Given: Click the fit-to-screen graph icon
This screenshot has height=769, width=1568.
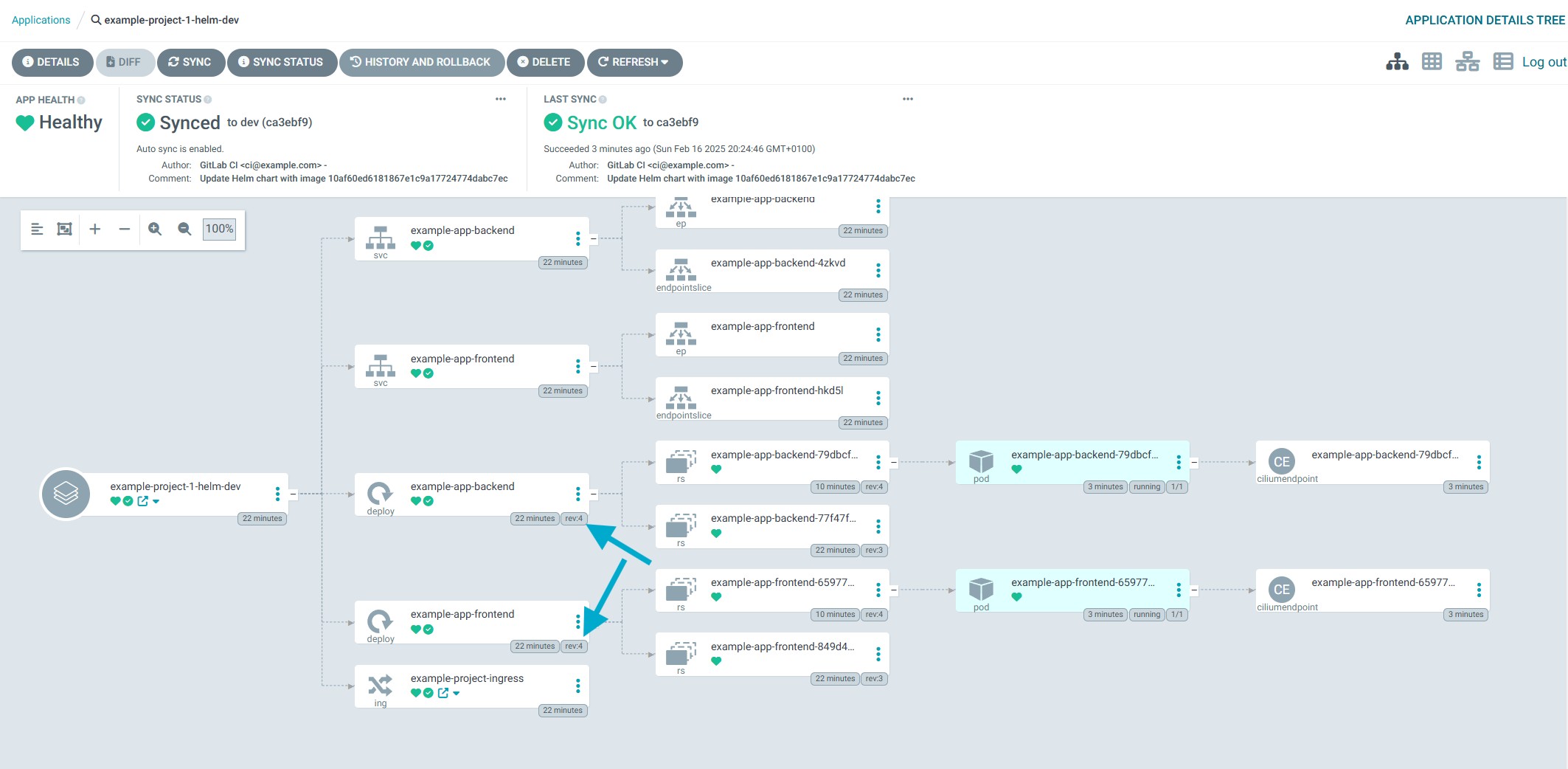Looking at the screenshot, I should [x=65, y=229].
